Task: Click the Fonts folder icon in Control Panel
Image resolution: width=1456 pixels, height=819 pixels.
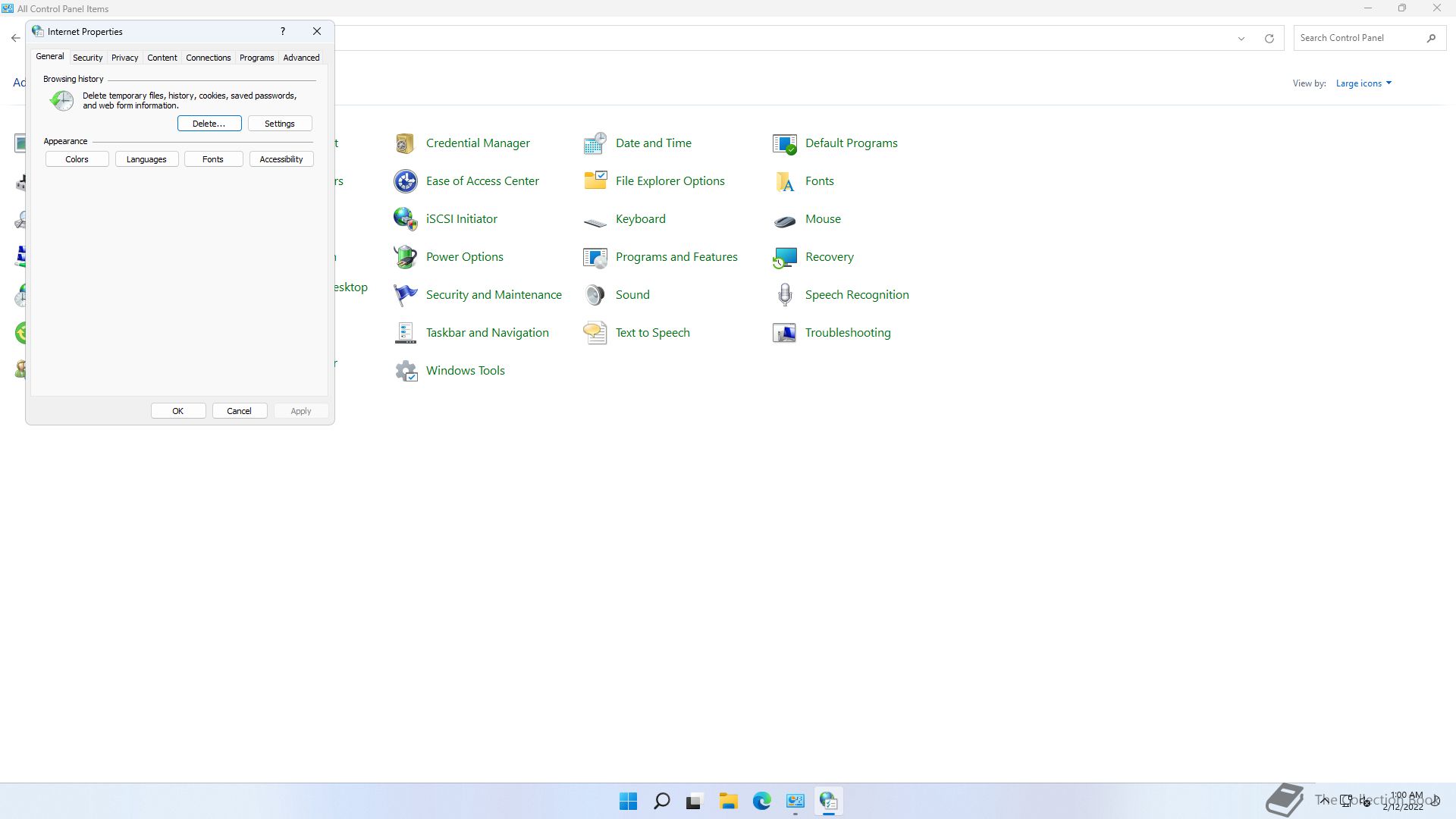Action: click(x=784, y=181)
